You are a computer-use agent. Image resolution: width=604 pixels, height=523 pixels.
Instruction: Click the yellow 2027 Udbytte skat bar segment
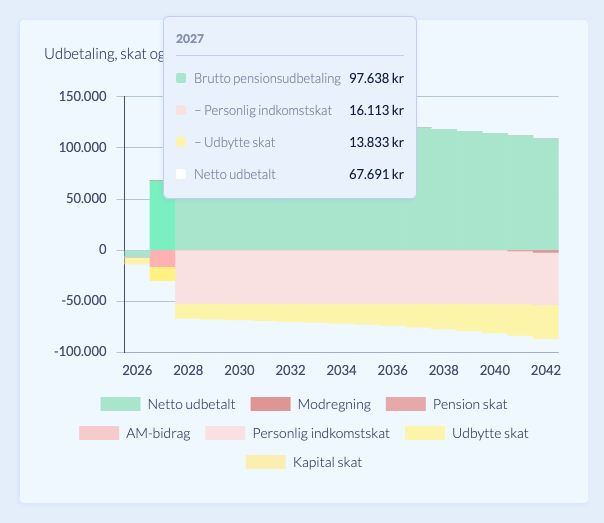[x=162, y=274]
